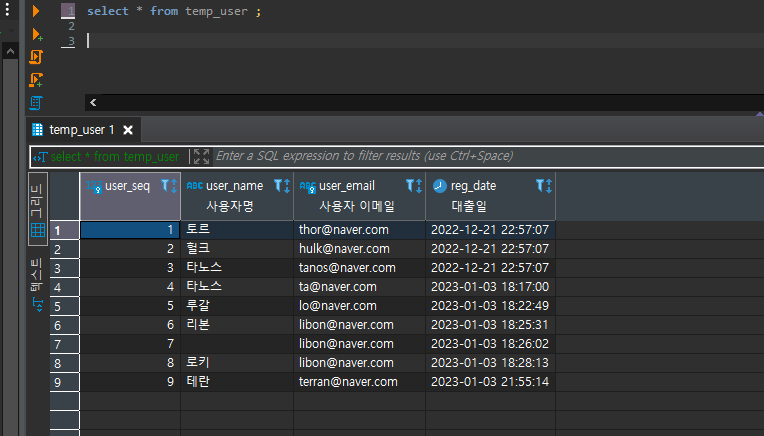This screenshot has width=764, height=436.
Task: Sort by the user_email column arrows
Action: click(x=419, y=186)
